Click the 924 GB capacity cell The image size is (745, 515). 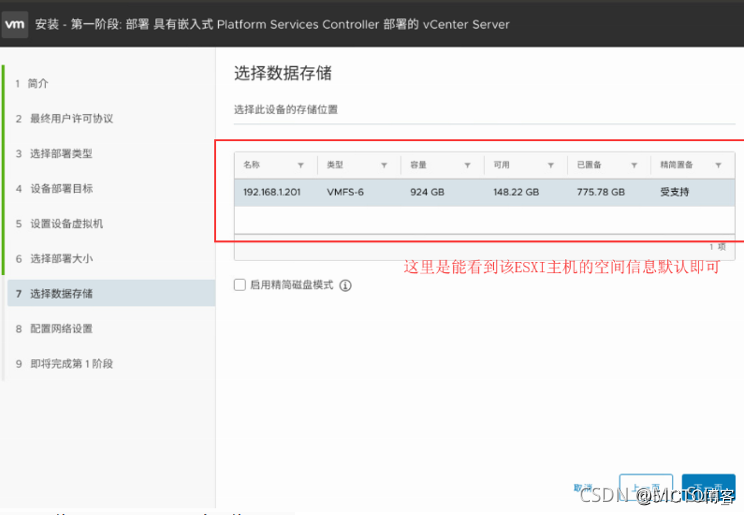(x=427, y=192)
